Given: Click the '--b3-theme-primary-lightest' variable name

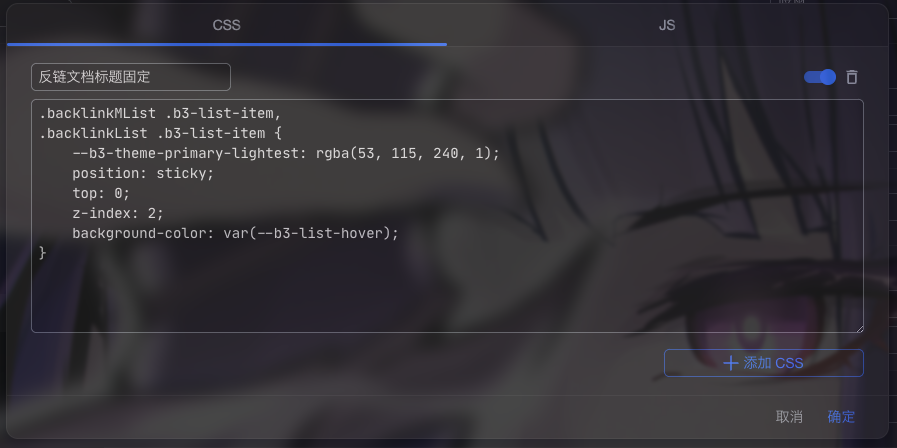Looking at the screenshot, I should pyautogui.click(x=186, y=153).
